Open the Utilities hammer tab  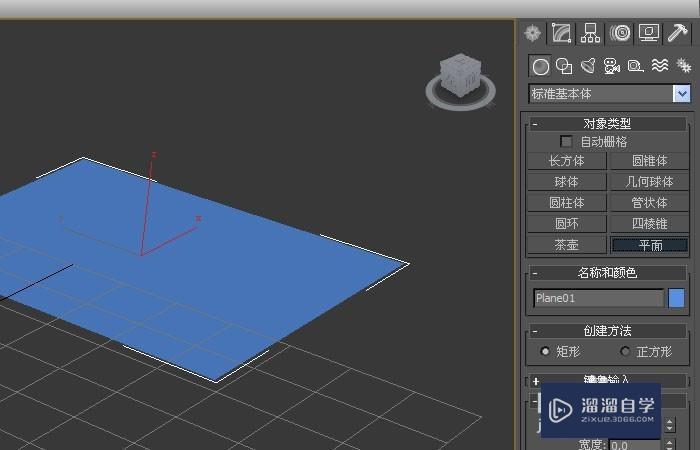click(678, 33)
